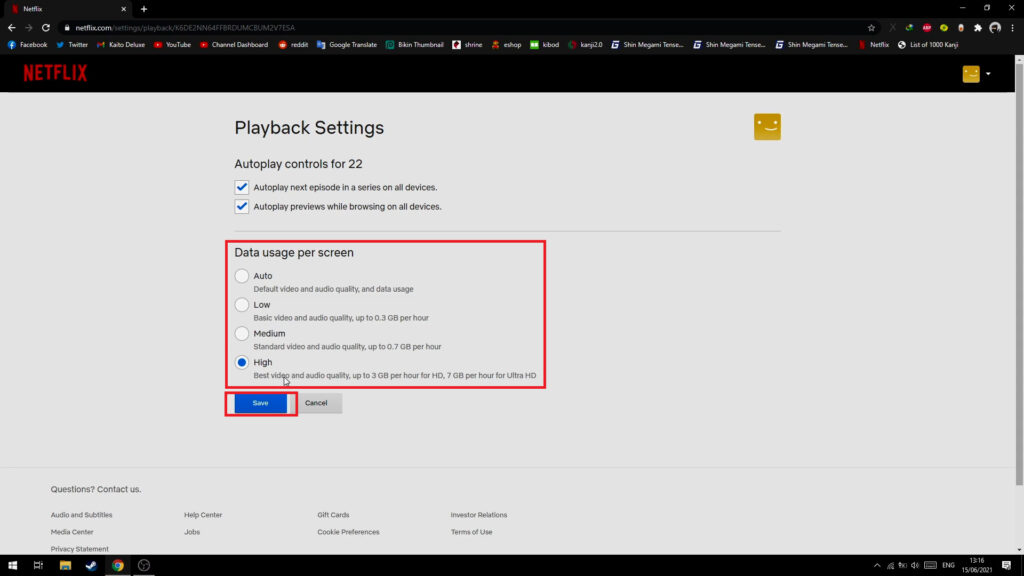The image size is (1024, 576).
Task: Select the Low data usage radio button
Action: (241, 304)
